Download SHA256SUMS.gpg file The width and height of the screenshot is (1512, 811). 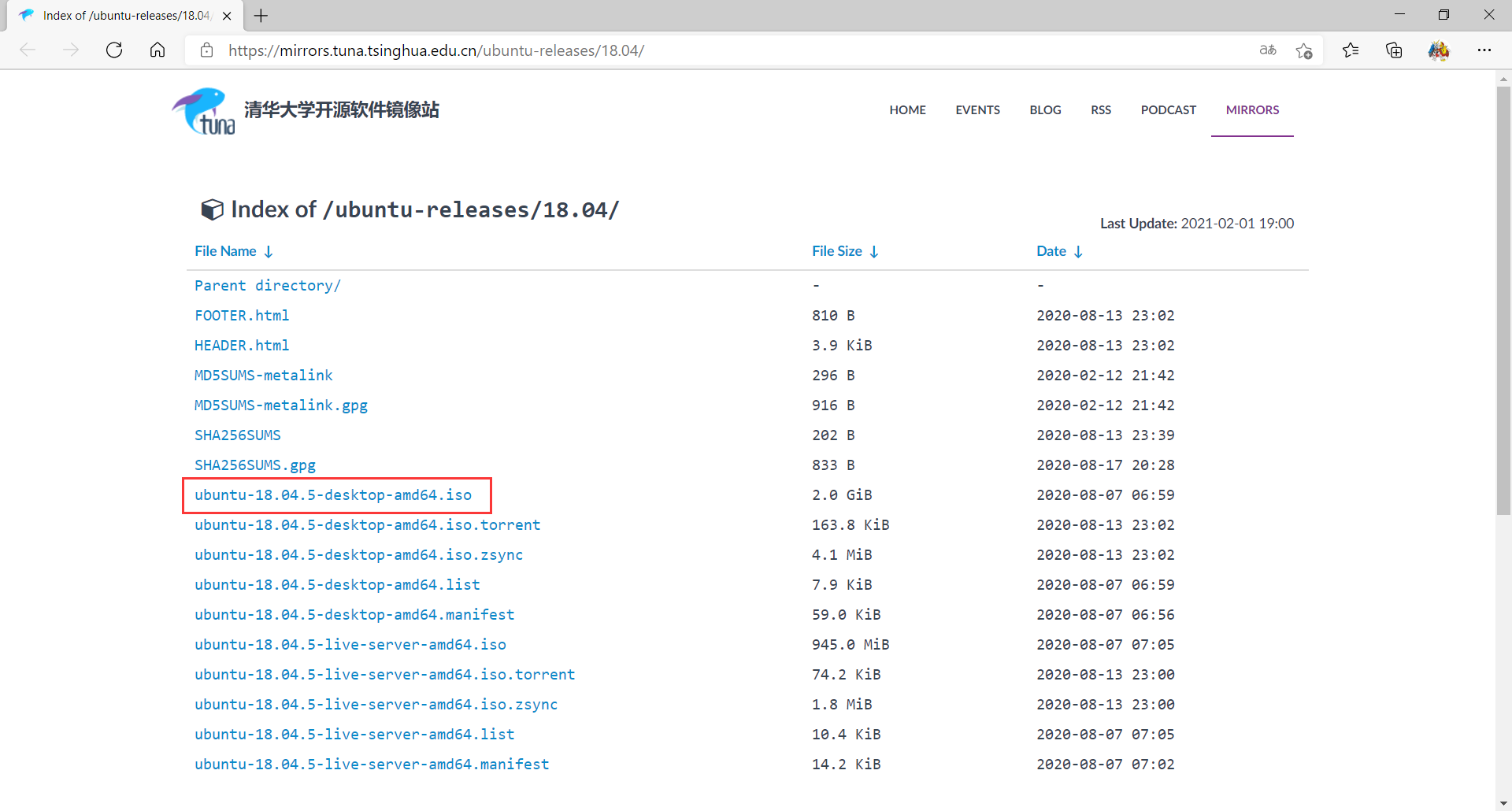[x=255, y=465]
